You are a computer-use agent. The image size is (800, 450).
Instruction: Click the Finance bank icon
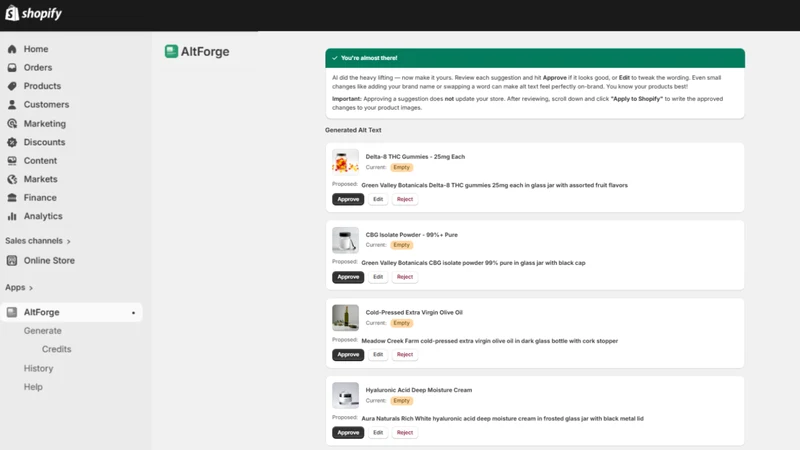tap(12, 197)
